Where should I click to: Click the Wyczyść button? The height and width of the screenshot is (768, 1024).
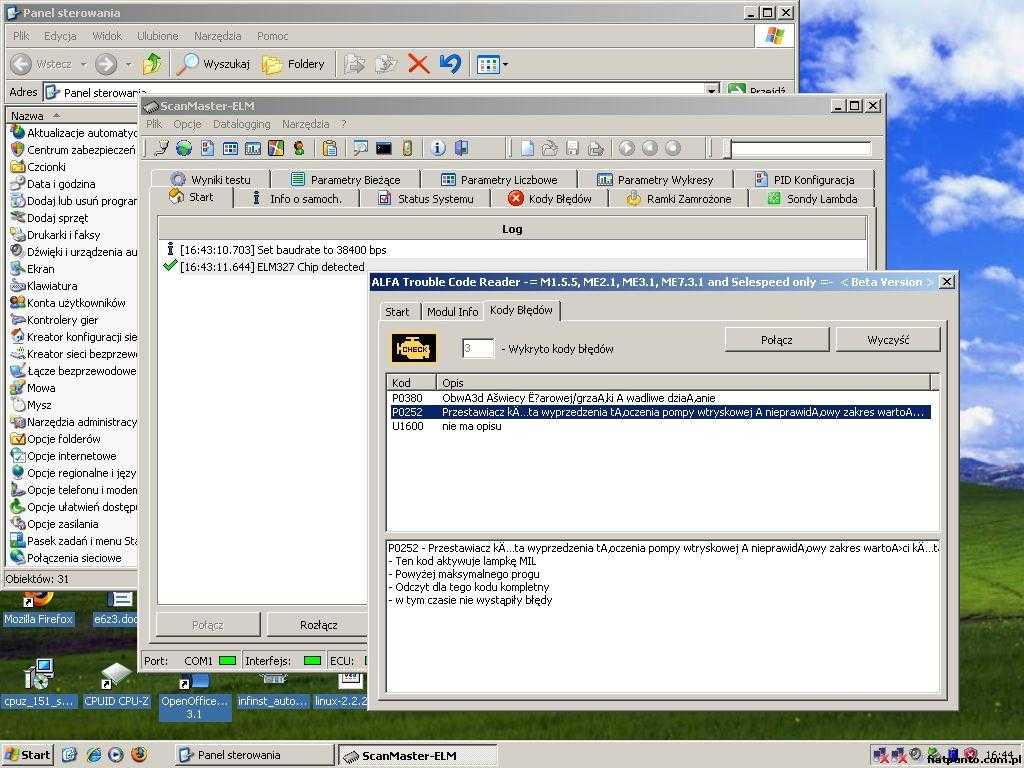coord(888,340)
